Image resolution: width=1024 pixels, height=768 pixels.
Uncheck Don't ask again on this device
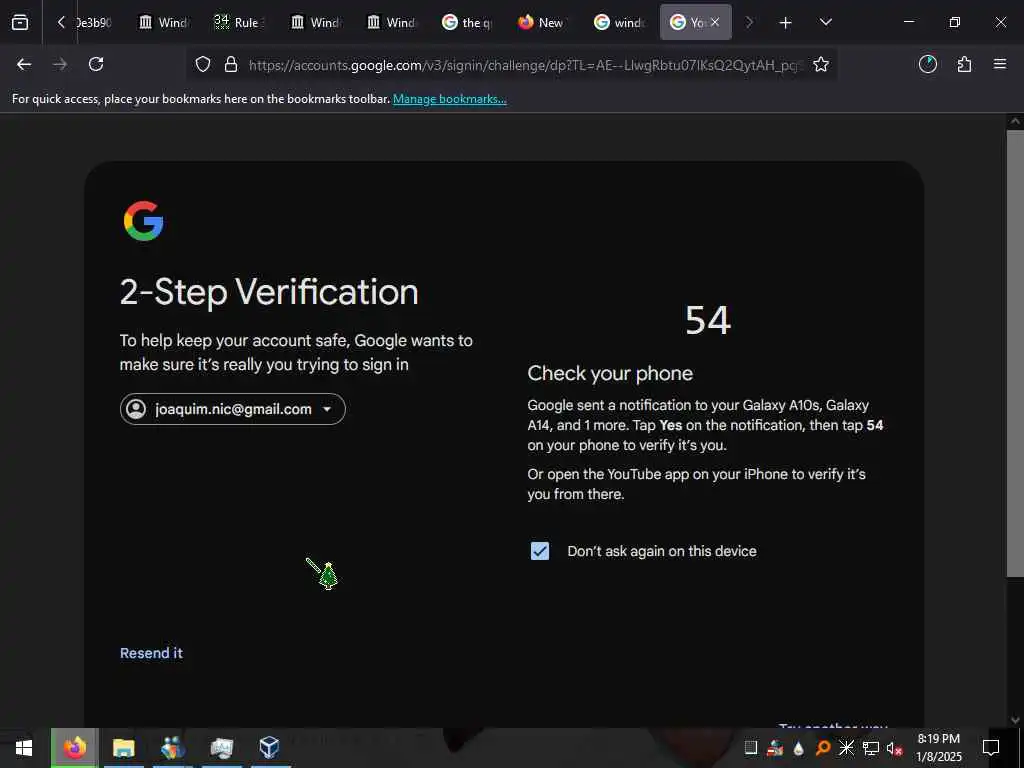click(x=540, y=551)
